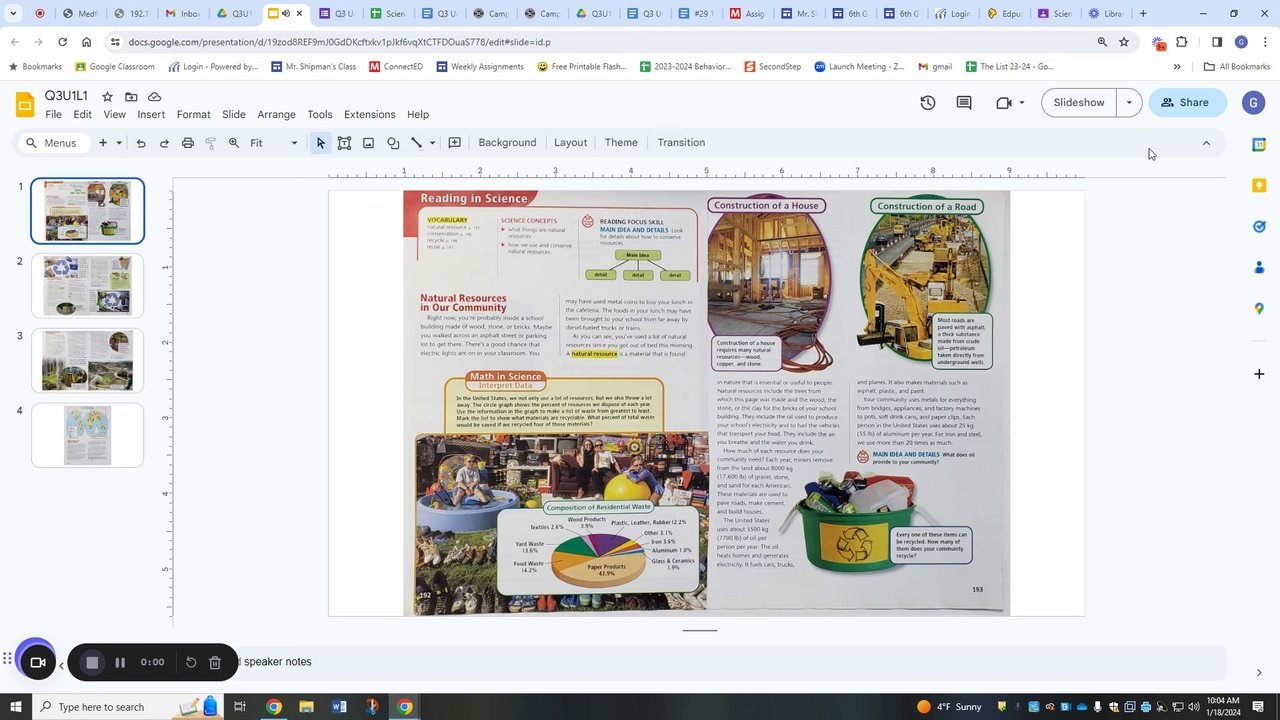Click the Get add-ons plus icon
This screenshot has height=720, width=1280.
pyautogui.click(x=1259, y=374)
